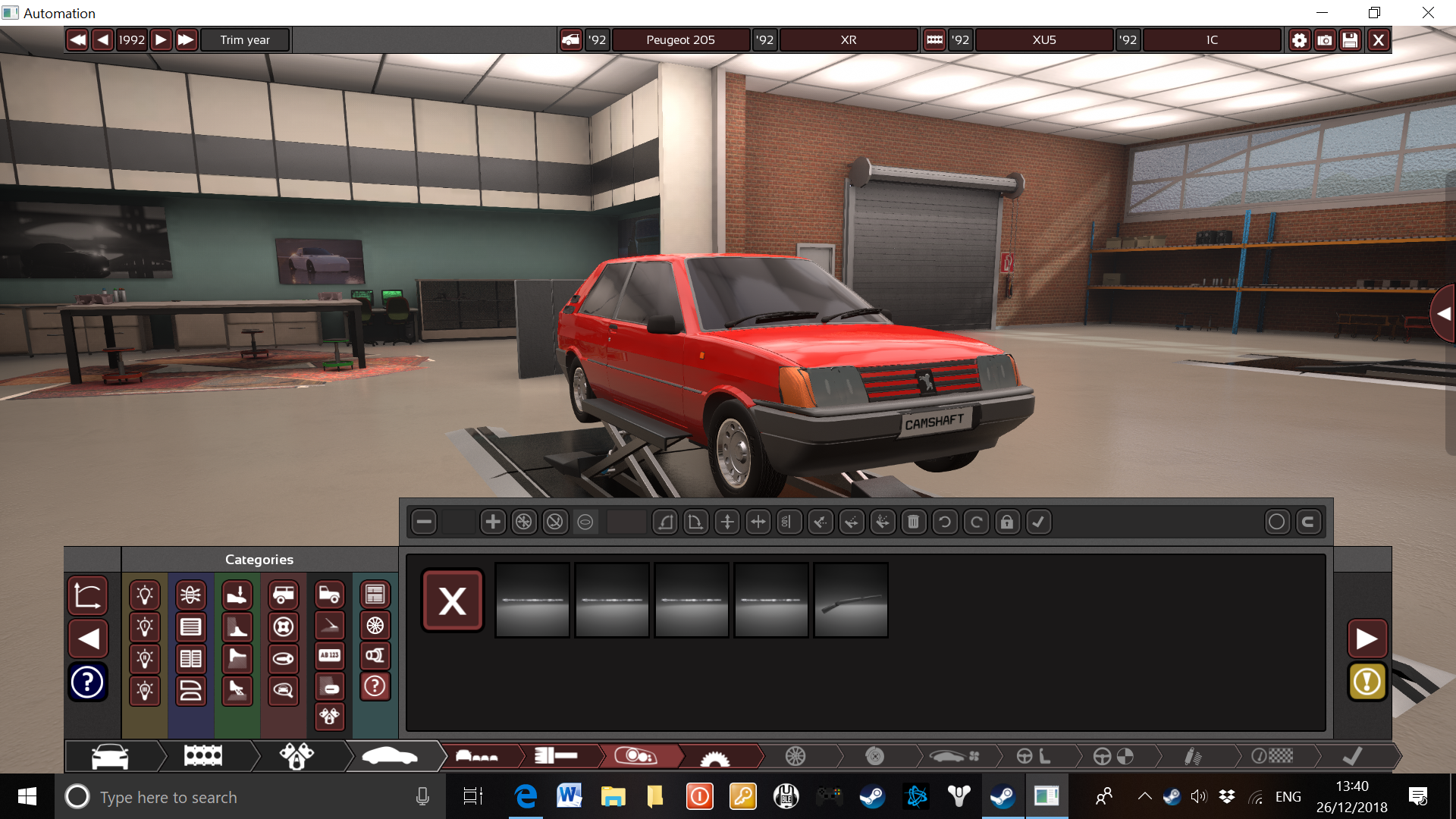
Task: Select the fourth light bulb fixture category
Action: click(x=145, y=690)
